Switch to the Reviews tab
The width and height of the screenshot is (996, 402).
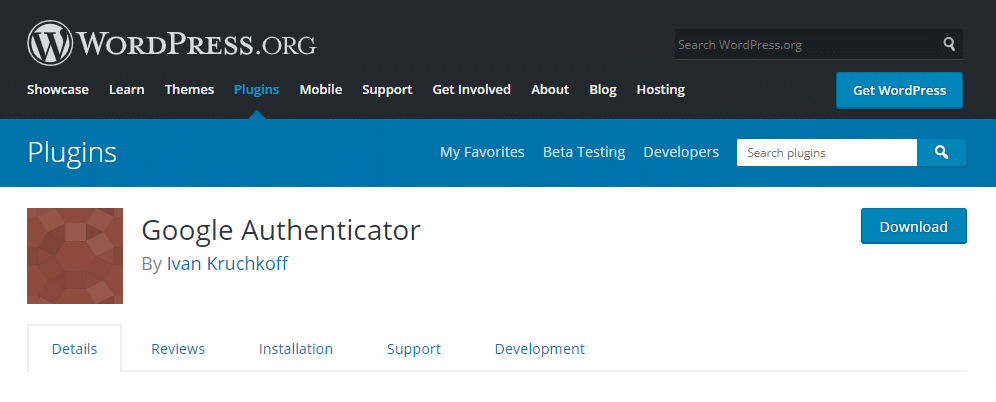pos(178,349)
